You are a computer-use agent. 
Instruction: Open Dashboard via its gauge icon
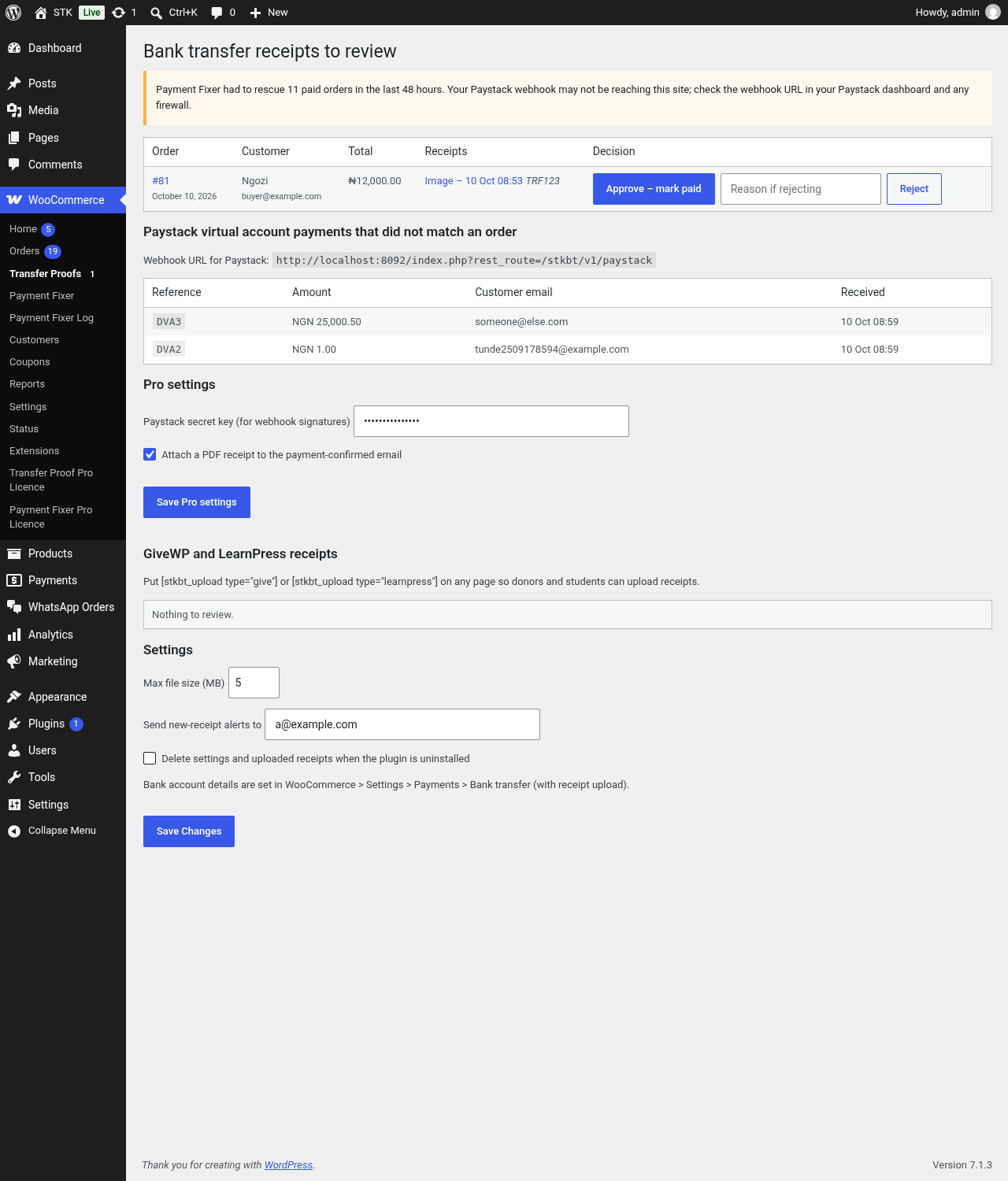14,48
